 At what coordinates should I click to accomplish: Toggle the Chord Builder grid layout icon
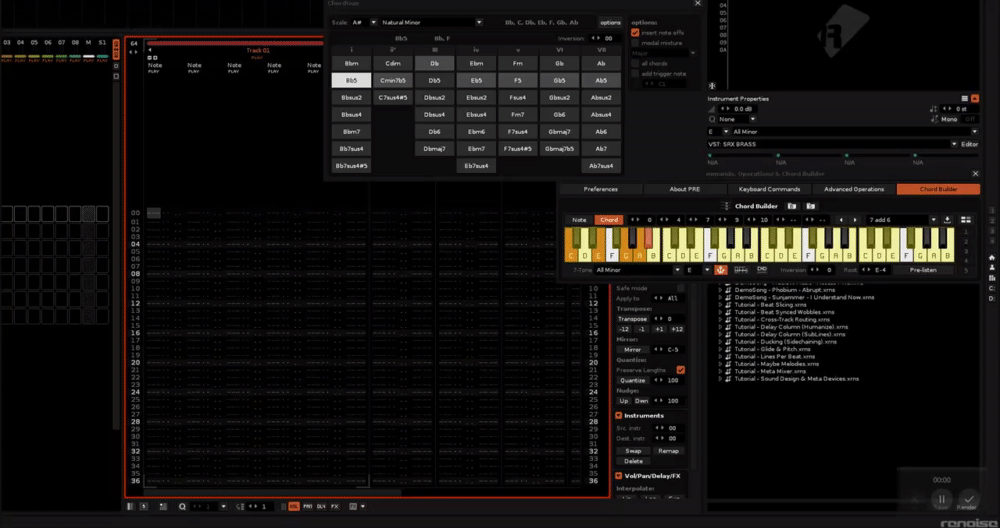(x=966, y=219)
